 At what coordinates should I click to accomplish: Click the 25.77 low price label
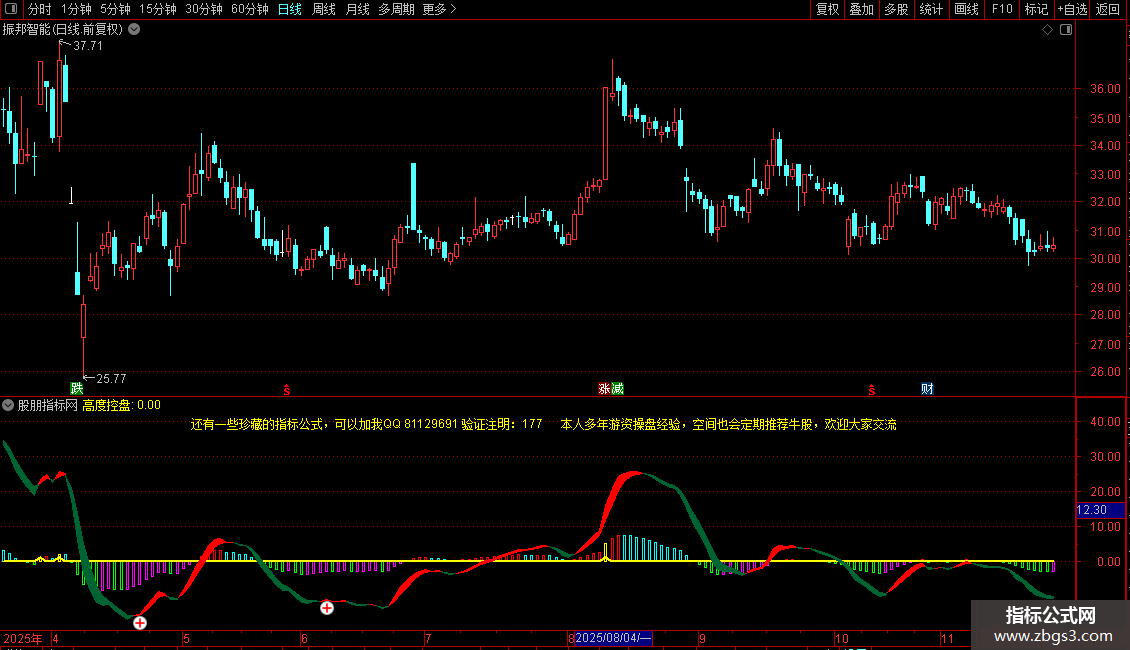pyautogui.click(x=111, y=378)
